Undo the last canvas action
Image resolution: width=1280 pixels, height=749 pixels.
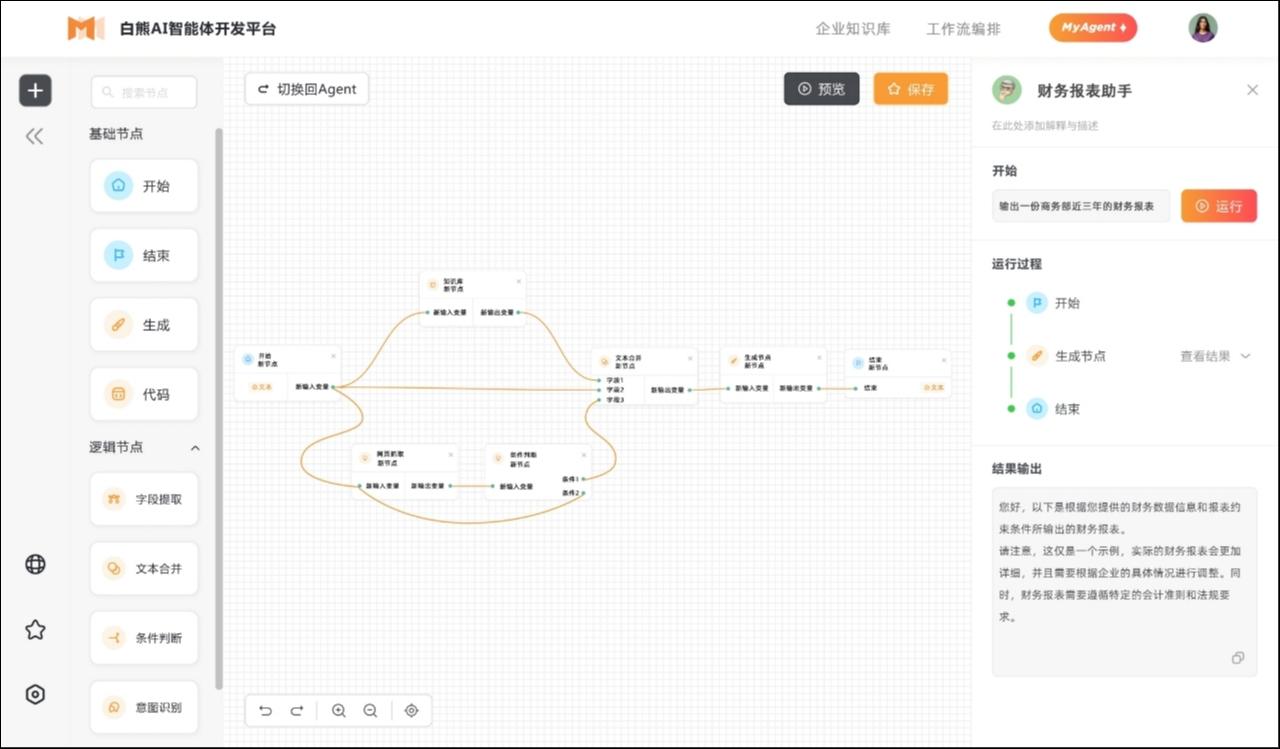[x=265, y=711]
